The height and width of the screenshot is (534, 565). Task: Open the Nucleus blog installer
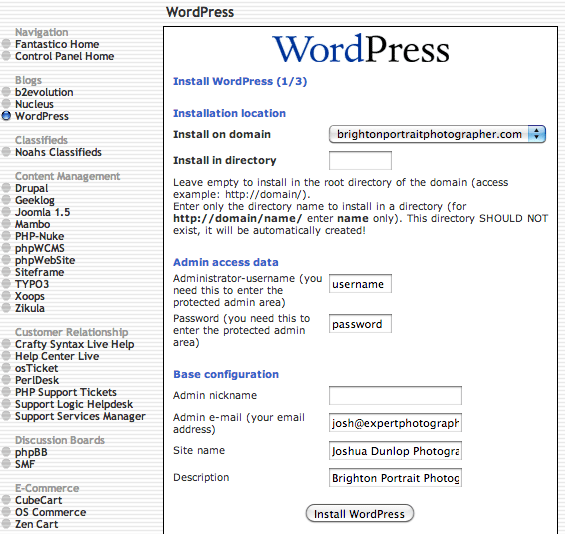pyautogui.click(x=34, y=104)
